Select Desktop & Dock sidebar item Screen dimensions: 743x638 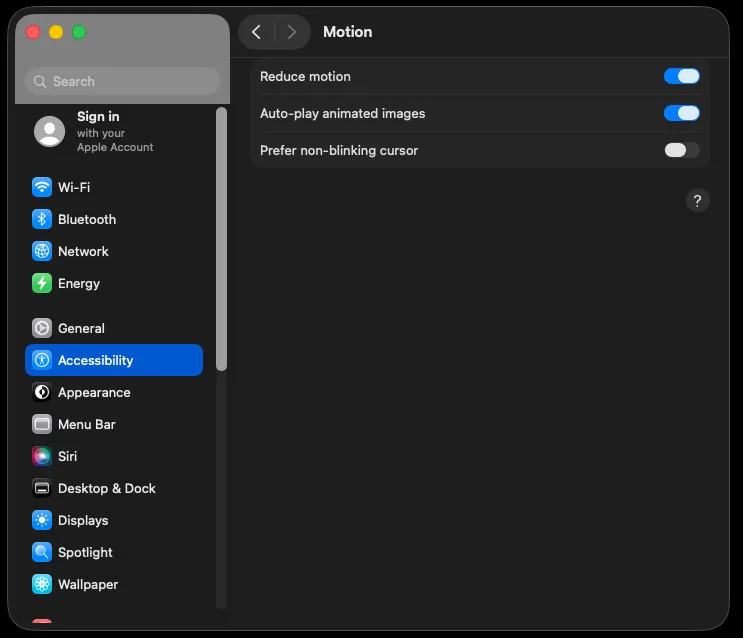click(106, 488)
